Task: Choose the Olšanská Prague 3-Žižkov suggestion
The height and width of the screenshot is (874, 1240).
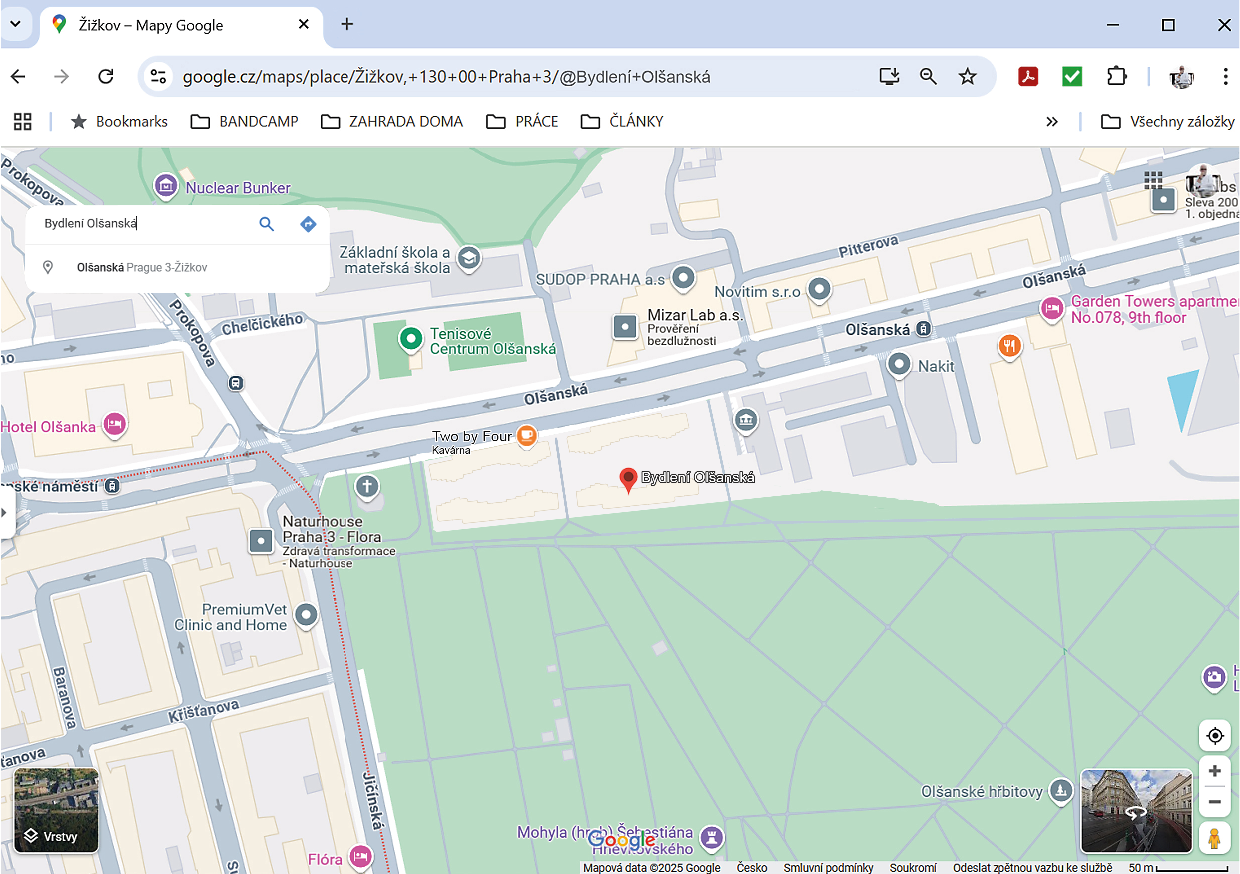Action: pos(177,268)
